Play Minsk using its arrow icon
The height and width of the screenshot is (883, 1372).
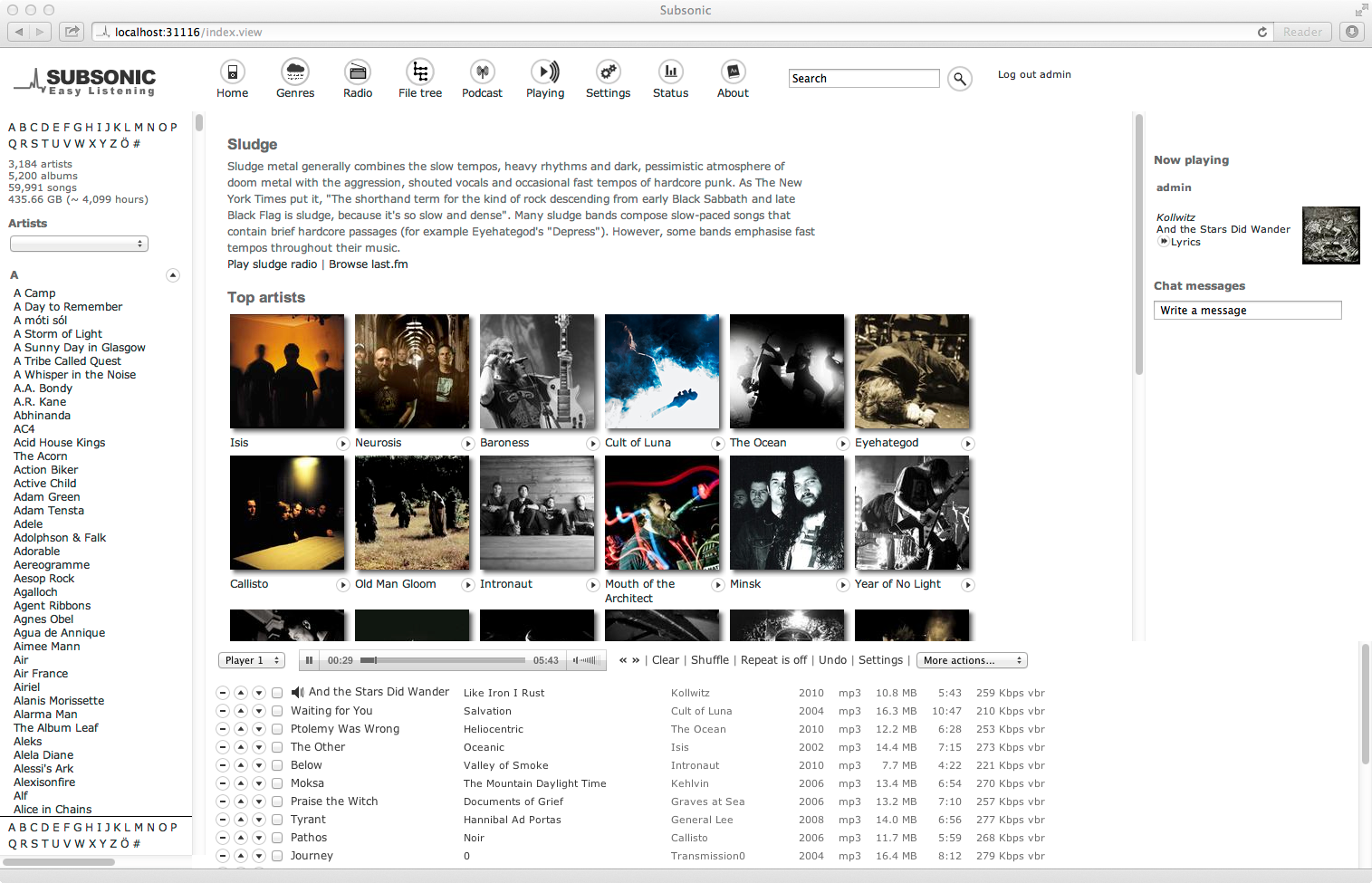pyautogui.click(x=843, y=585)
